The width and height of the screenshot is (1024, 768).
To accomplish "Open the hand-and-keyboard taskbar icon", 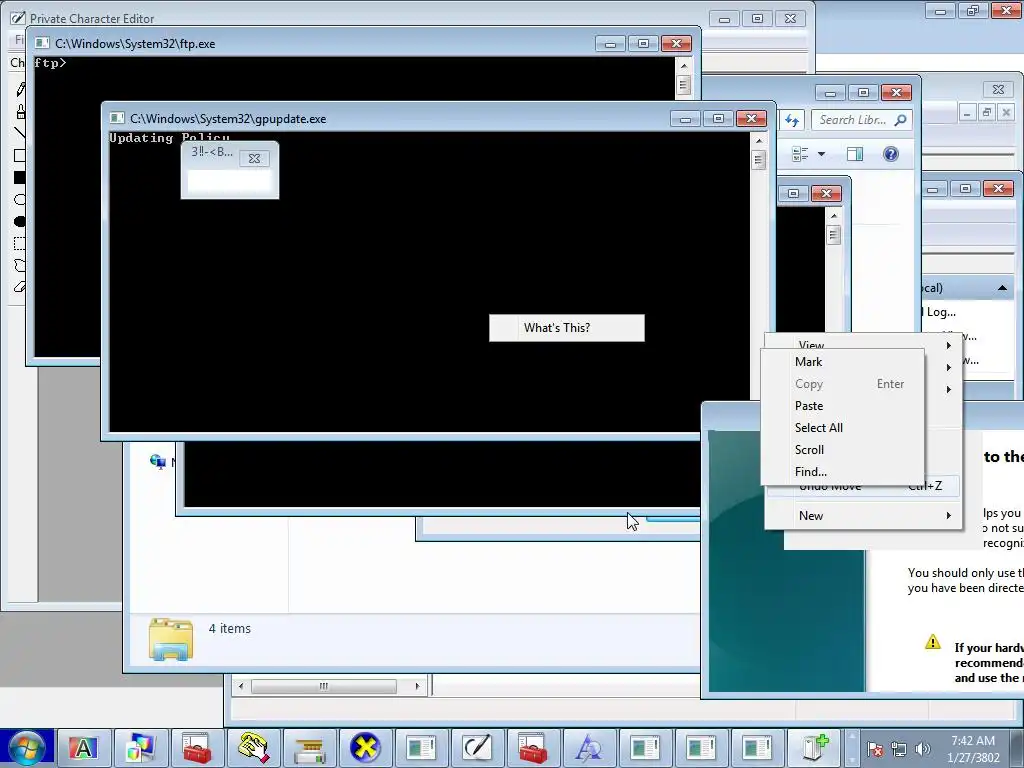I will [x=253, y=748].
